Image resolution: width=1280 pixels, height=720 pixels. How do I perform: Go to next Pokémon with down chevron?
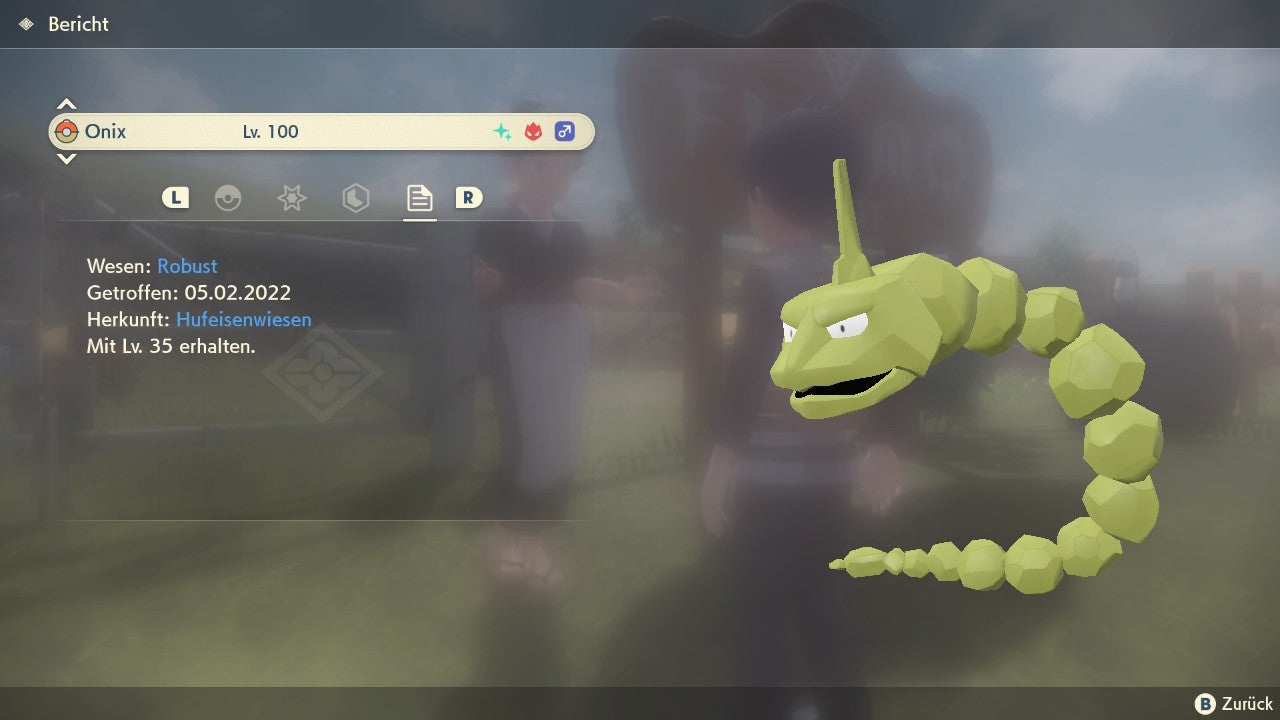pos(66,159)
